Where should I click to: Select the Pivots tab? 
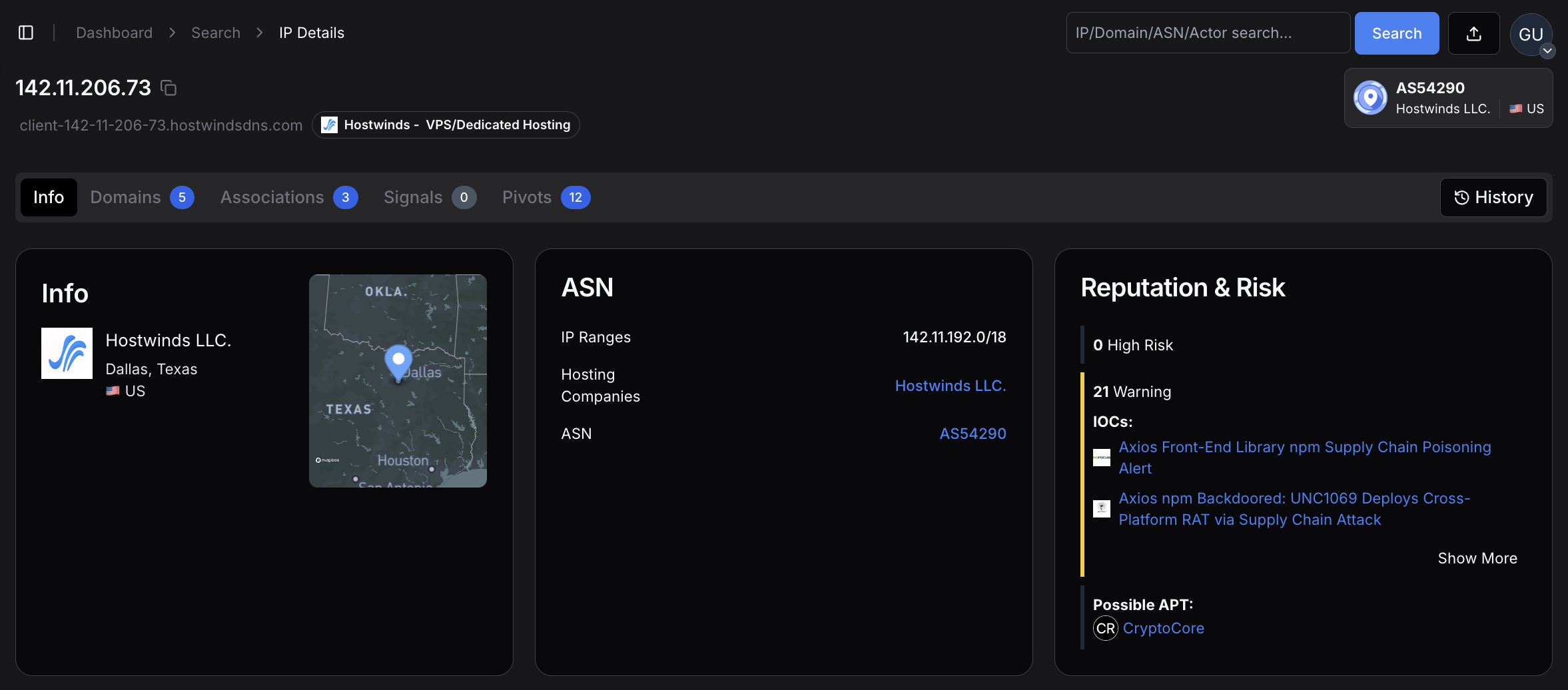point(546,197)
